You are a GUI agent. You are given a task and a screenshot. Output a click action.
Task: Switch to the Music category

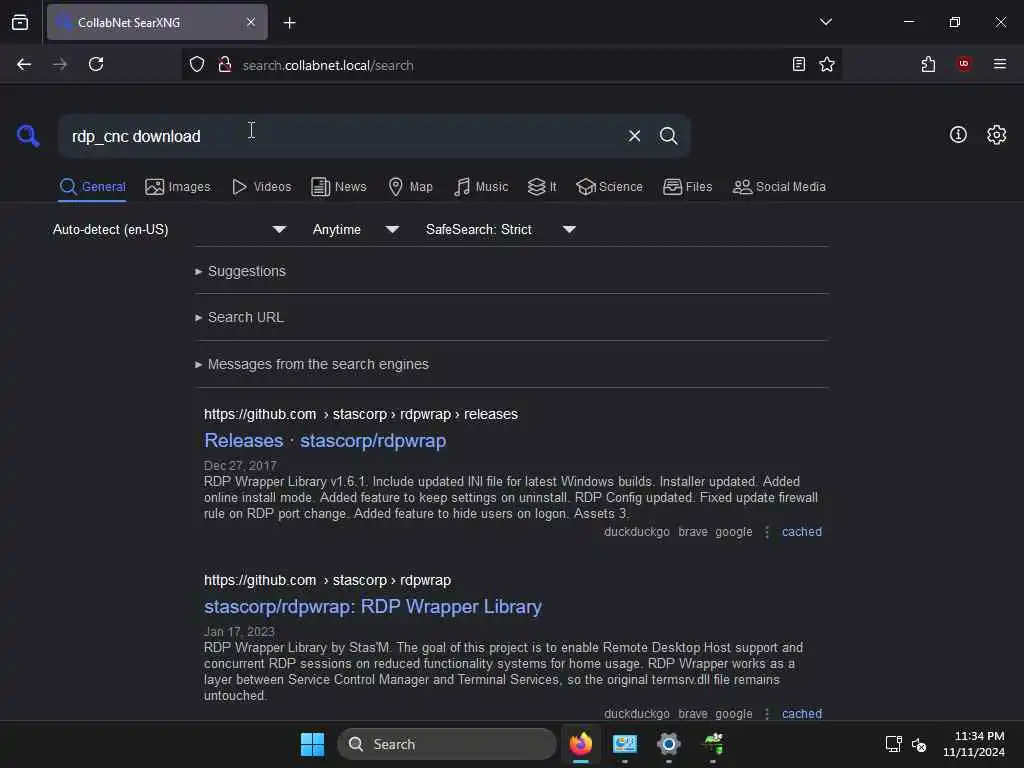point(481,187)
